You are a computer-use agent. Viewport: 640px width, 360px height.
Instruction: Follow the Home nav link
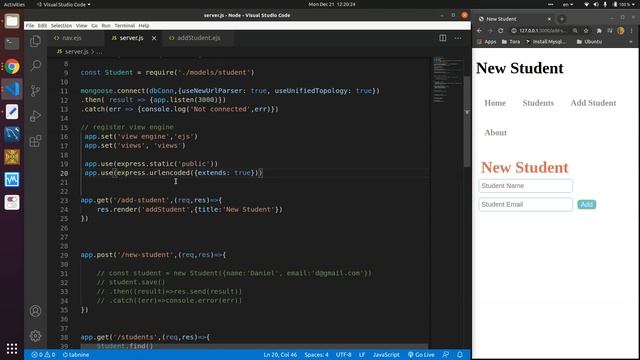(x=495, y=103)
